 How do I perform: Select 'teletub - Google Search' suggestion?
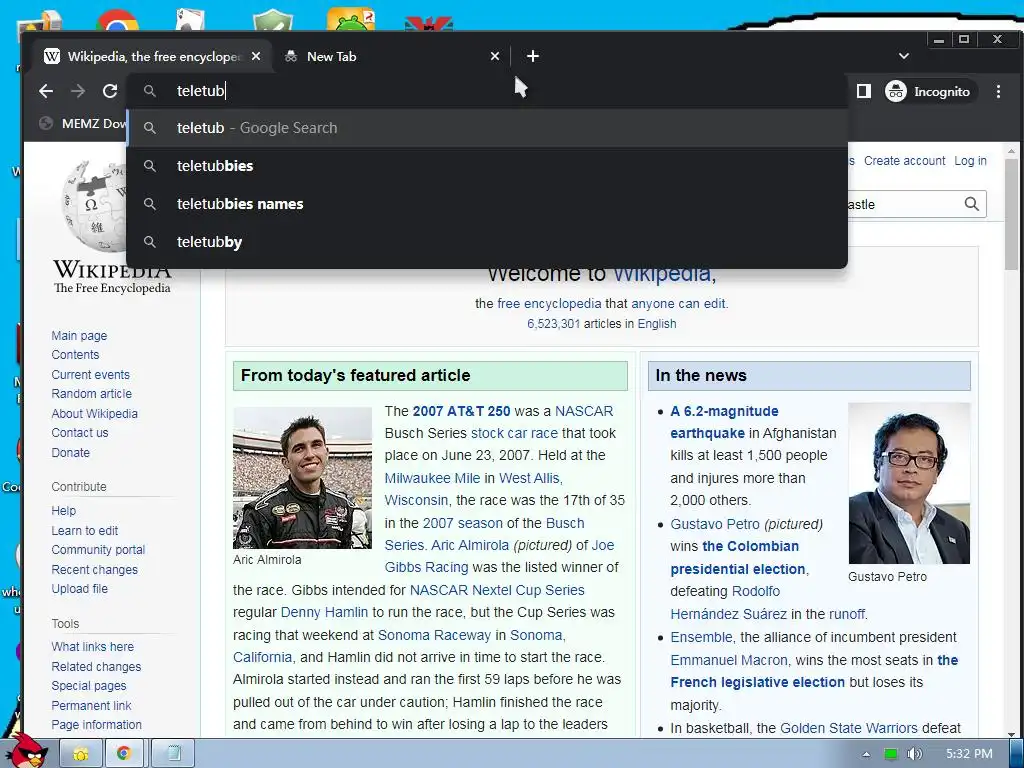[x=487, y=128]
